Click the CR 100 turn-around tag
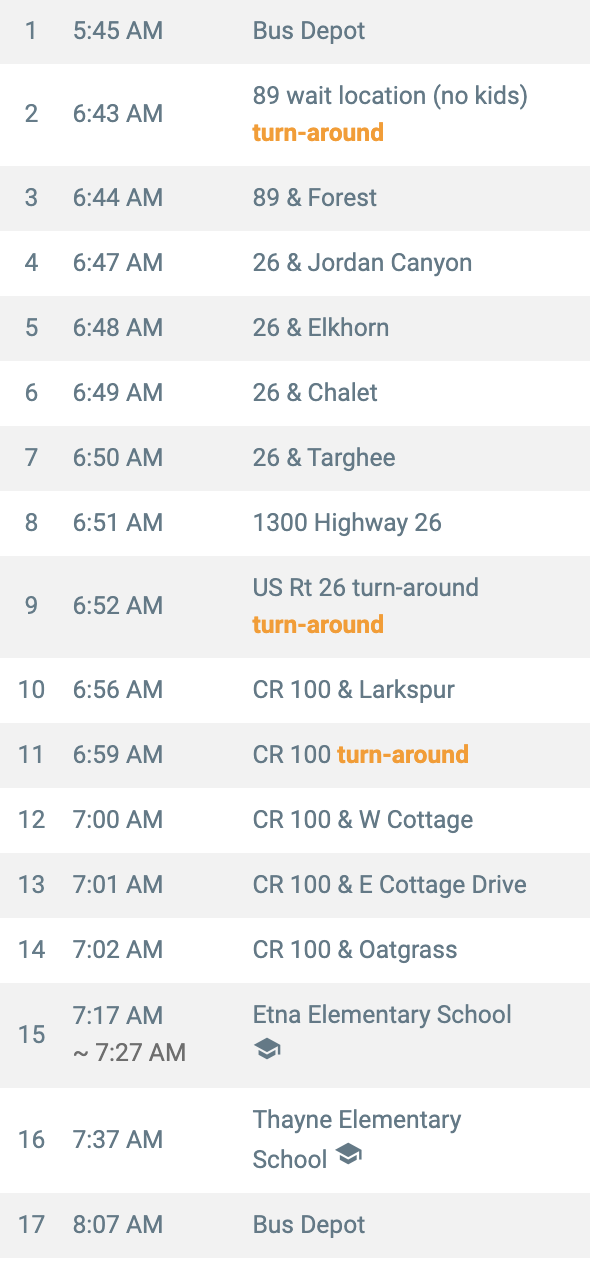This screenshot has height=1266, width=590. click(403, 754)
